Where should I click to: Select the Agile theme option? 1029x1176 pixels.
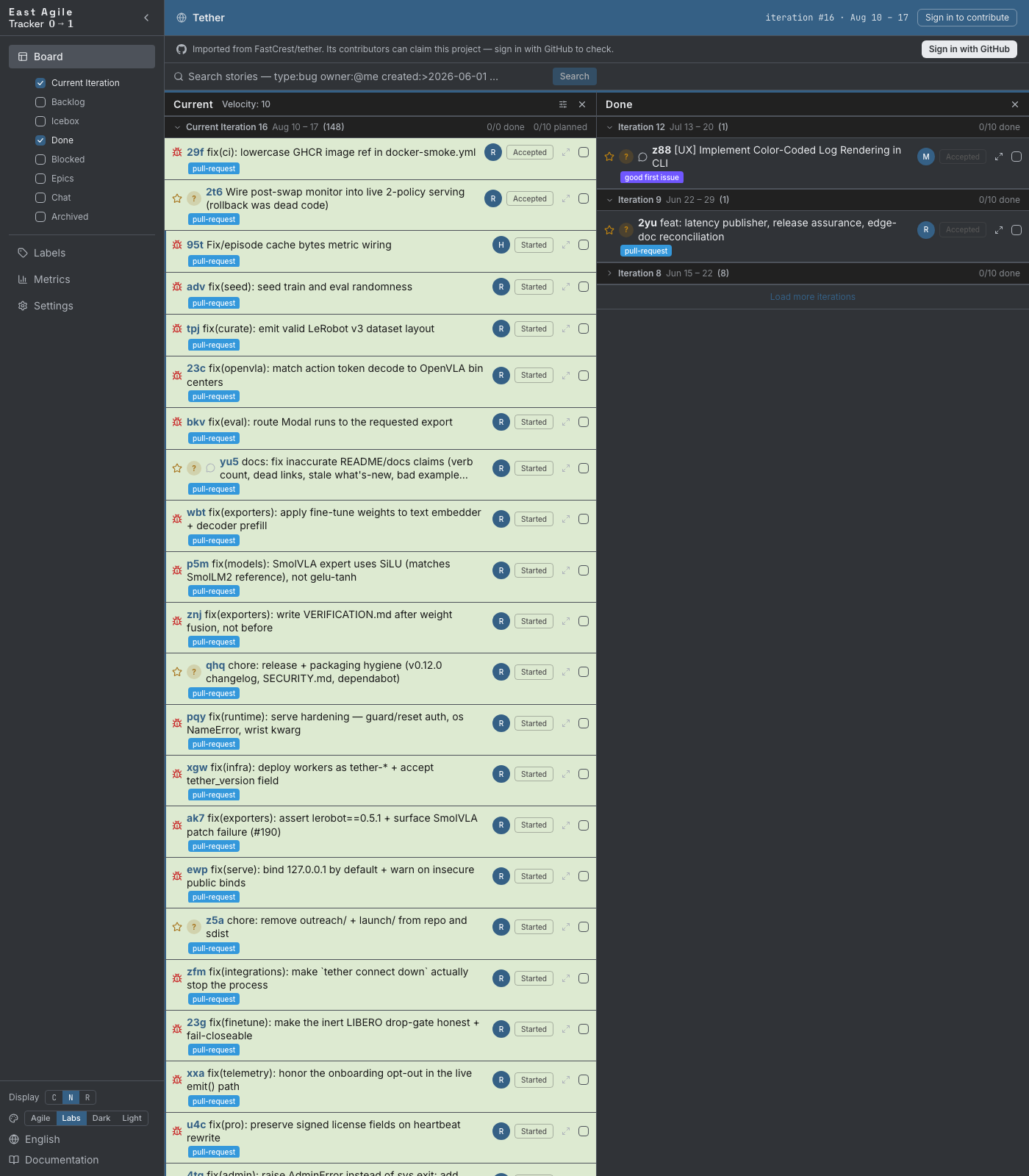(40, 1118)
